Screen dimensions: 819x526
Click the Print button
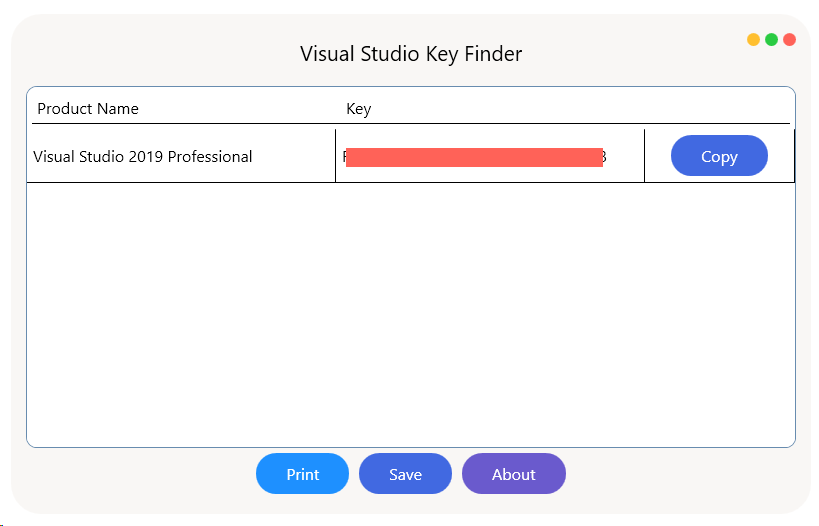pyautogui.click(x=302, y=474)
